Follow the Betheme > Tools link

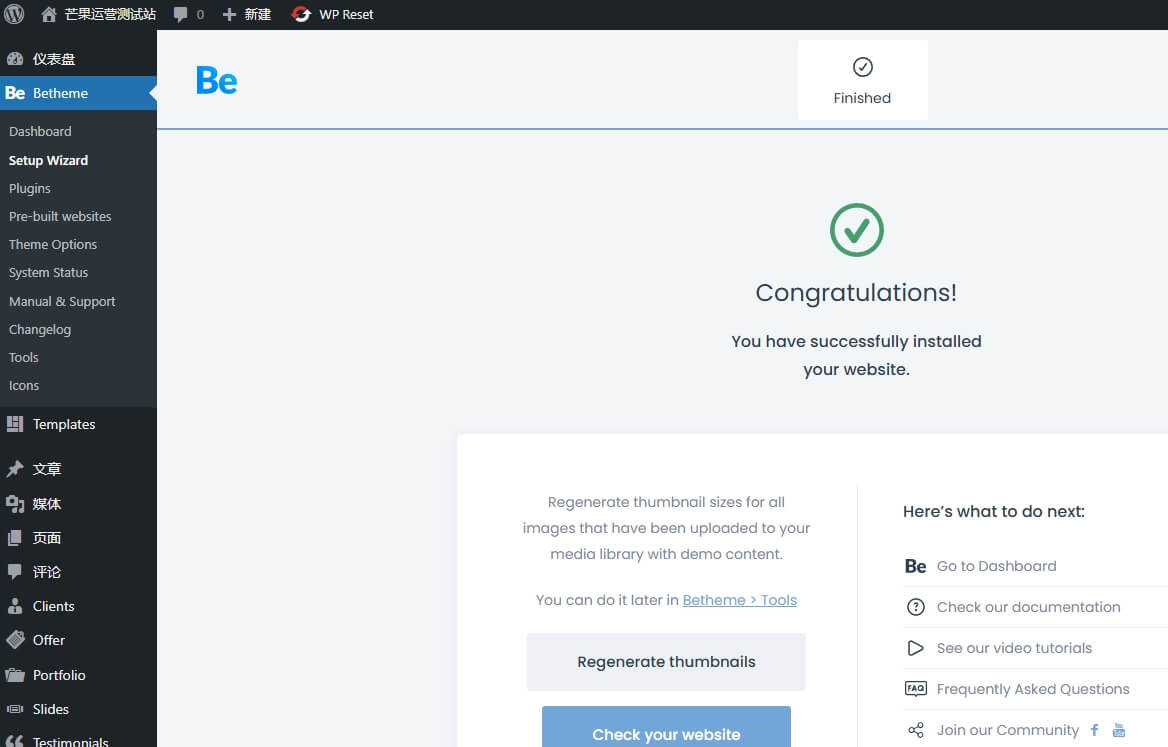click(x=740, y=600)
